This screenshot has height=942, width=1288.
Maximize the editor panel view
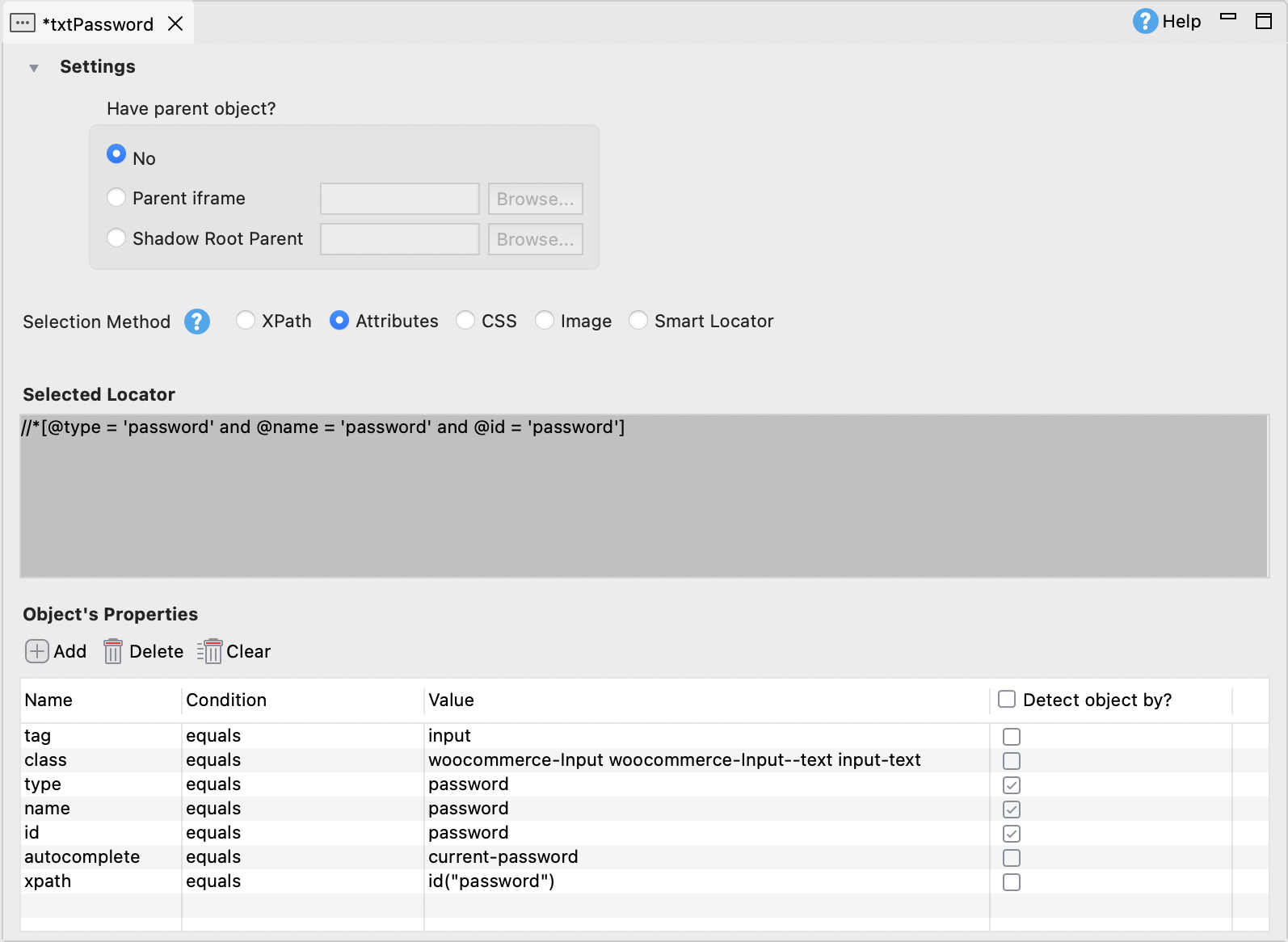(1264, 21)
